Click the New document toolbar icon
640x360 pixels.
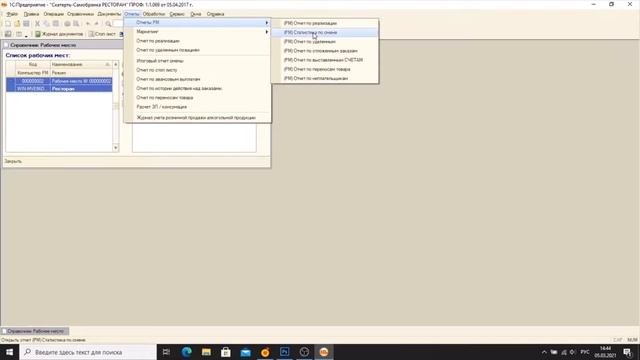click(x=8, y=24)
